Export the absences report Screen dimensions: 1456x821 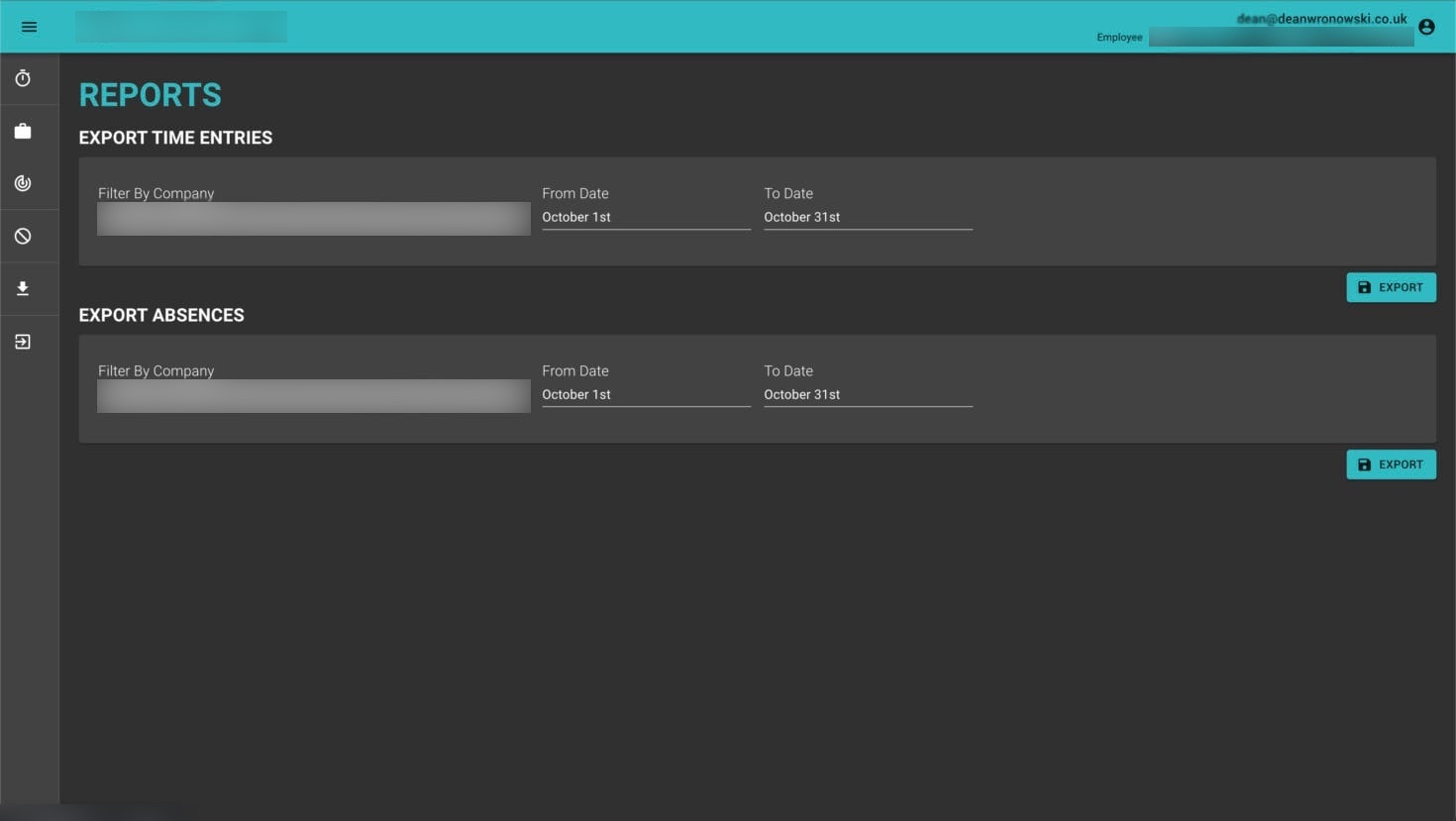click(x=1391, y=464)
